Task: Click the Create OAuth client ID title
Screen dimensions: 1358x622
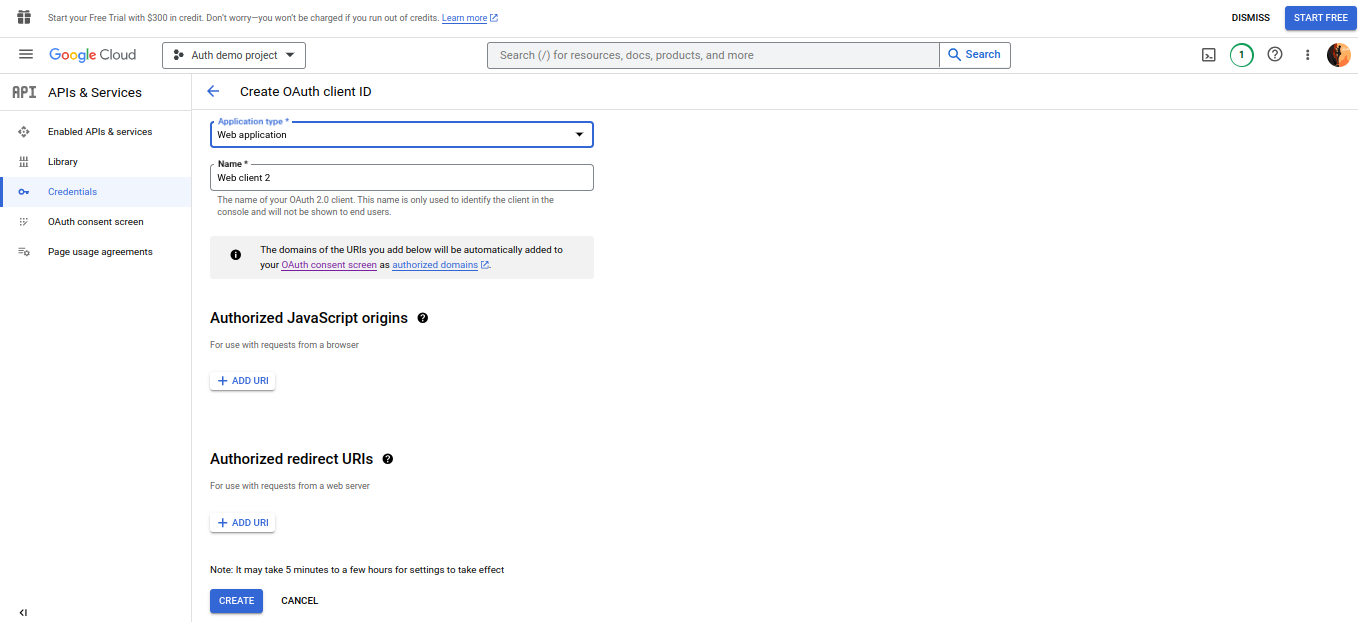Action: [x=306, y=91]
